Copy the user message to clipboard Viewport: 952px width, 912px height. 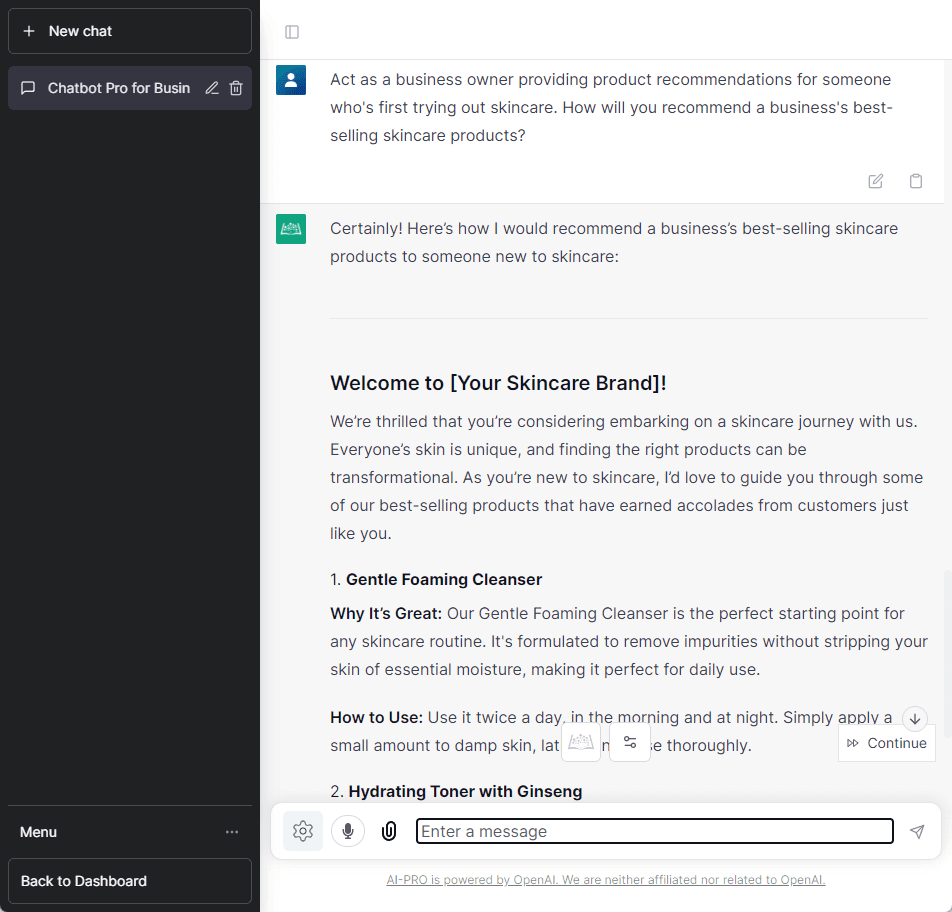[x=916, y=181]
